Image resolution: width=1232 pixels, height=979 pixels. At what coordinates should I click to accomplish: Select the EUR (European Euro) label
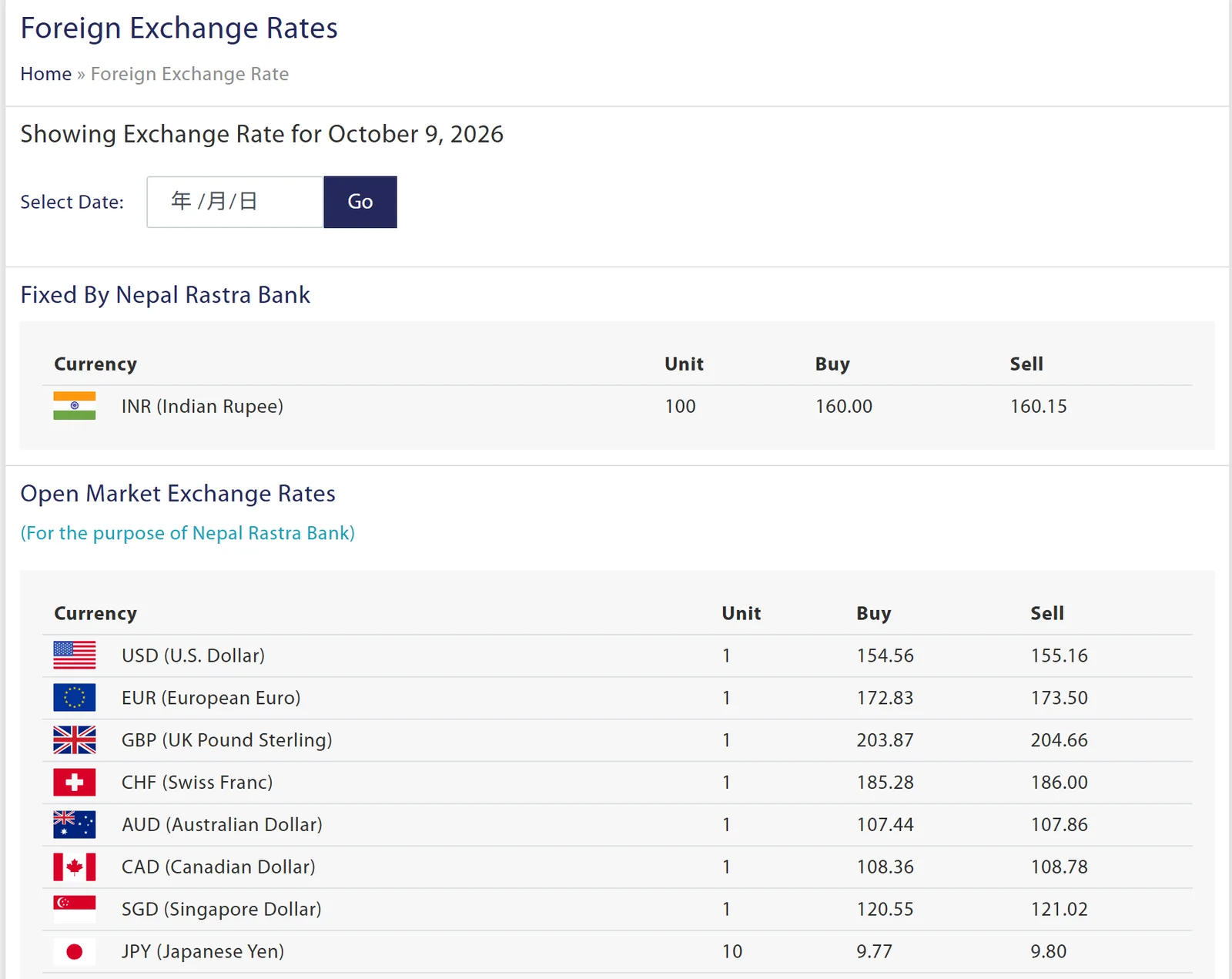pos(211,698)
